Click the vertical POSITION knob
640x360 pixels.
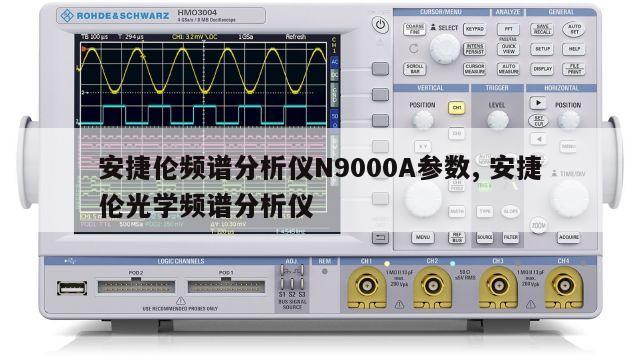coord(422,120)
